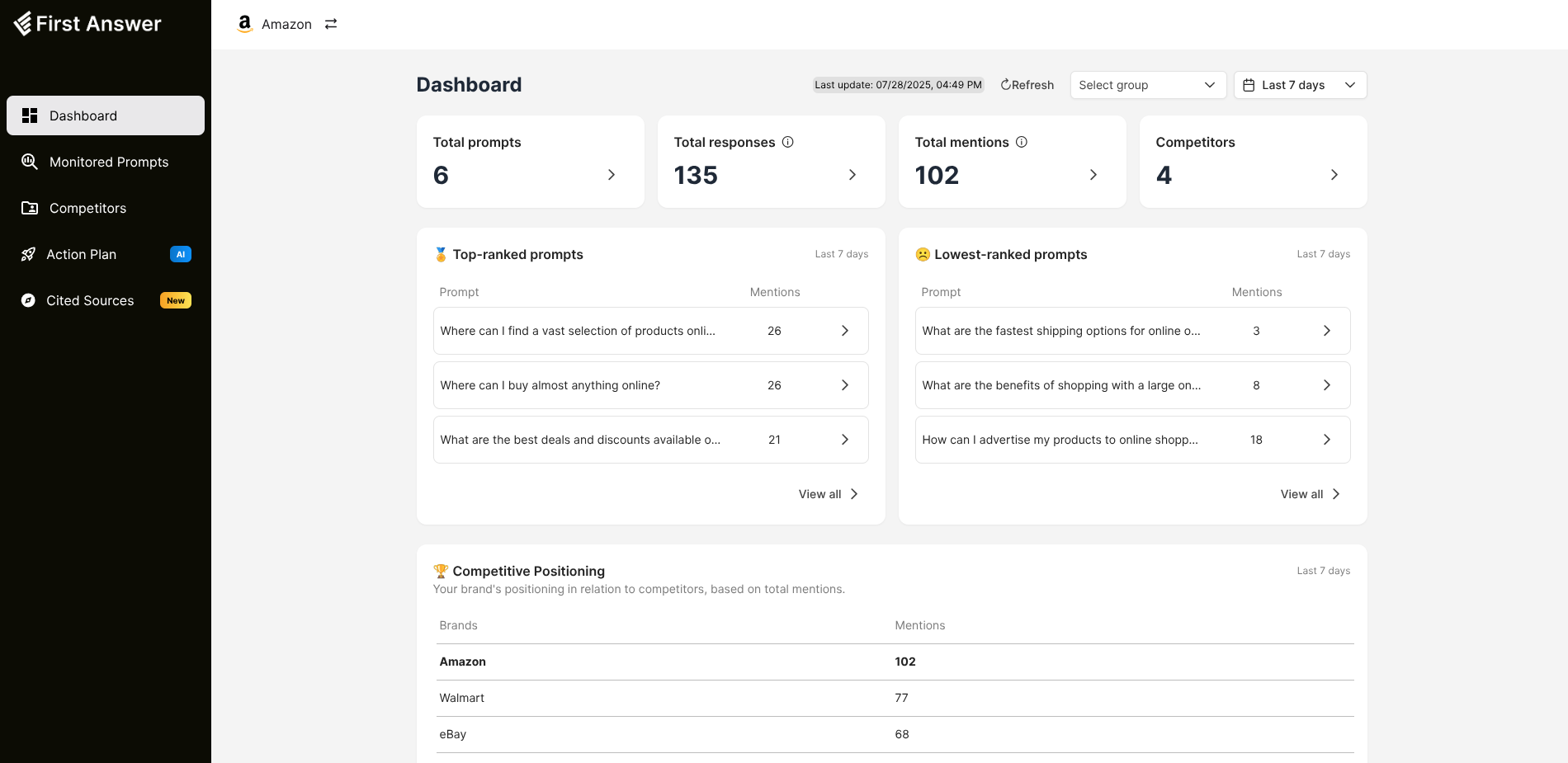Click the Monitored Prompts magnifier icon
This screenshot has height=763, width=1568.
click(x=30, y=162)
